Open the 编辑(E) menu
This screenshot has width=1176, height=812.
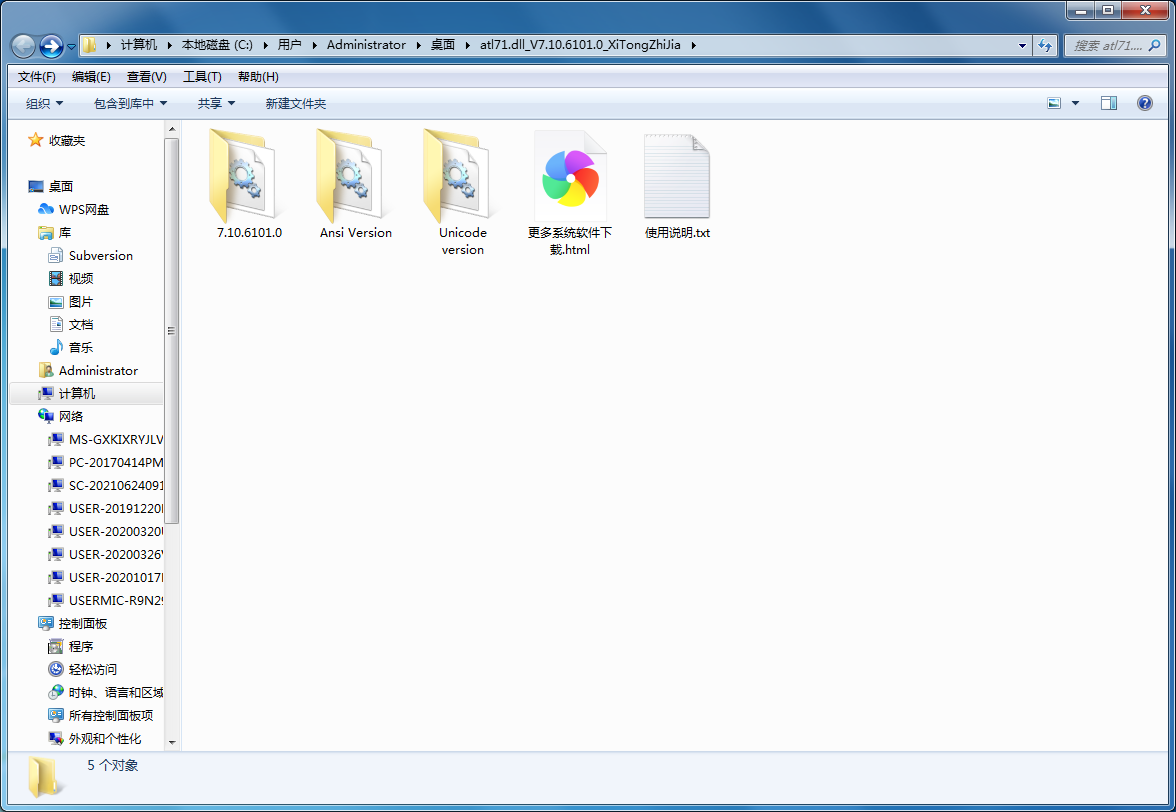(92, 76)
